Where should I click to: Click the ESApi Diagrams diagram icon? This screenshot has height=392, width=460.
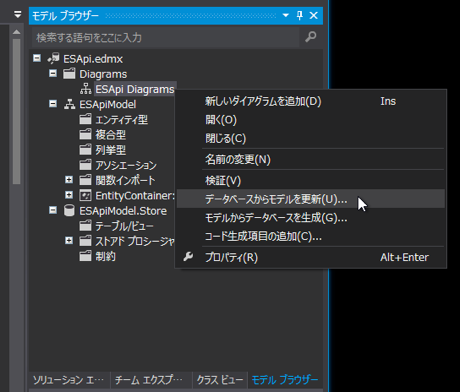86,89
